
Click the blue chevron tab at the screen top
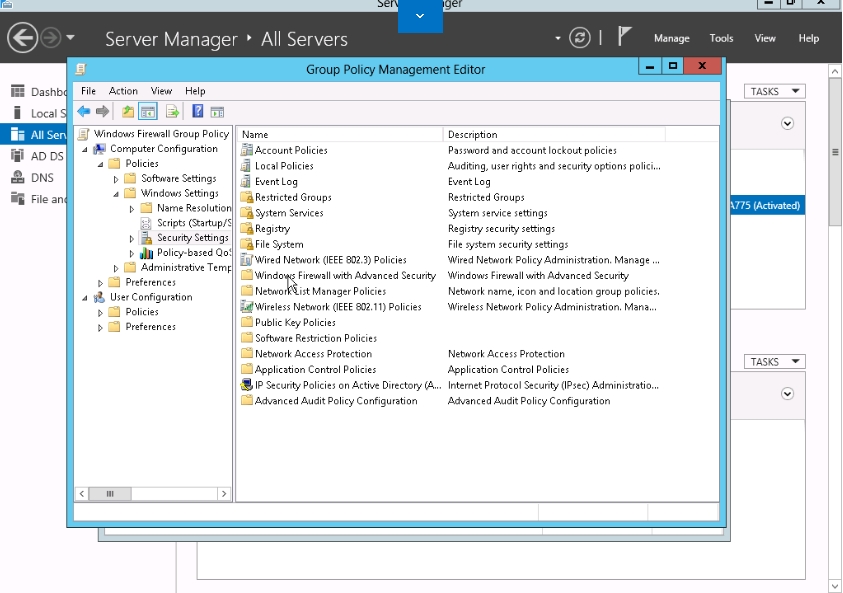pos(420,16)
